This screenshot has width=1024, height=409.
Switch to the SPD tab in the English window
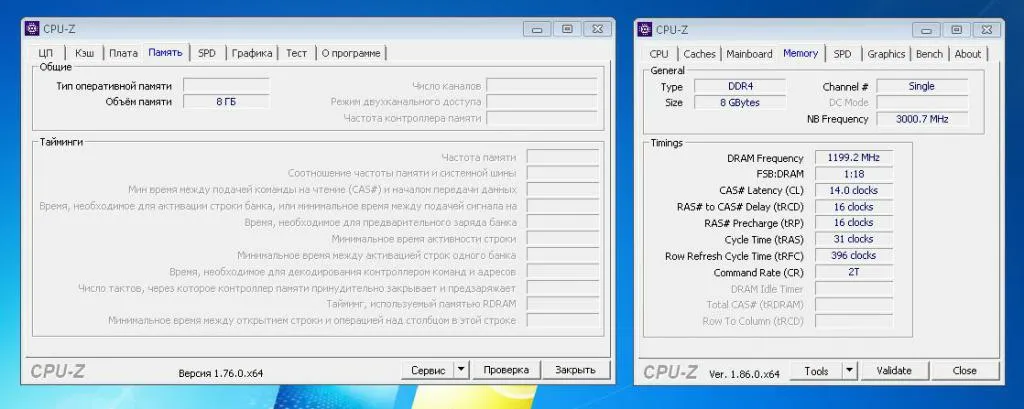tap(842, 54)
